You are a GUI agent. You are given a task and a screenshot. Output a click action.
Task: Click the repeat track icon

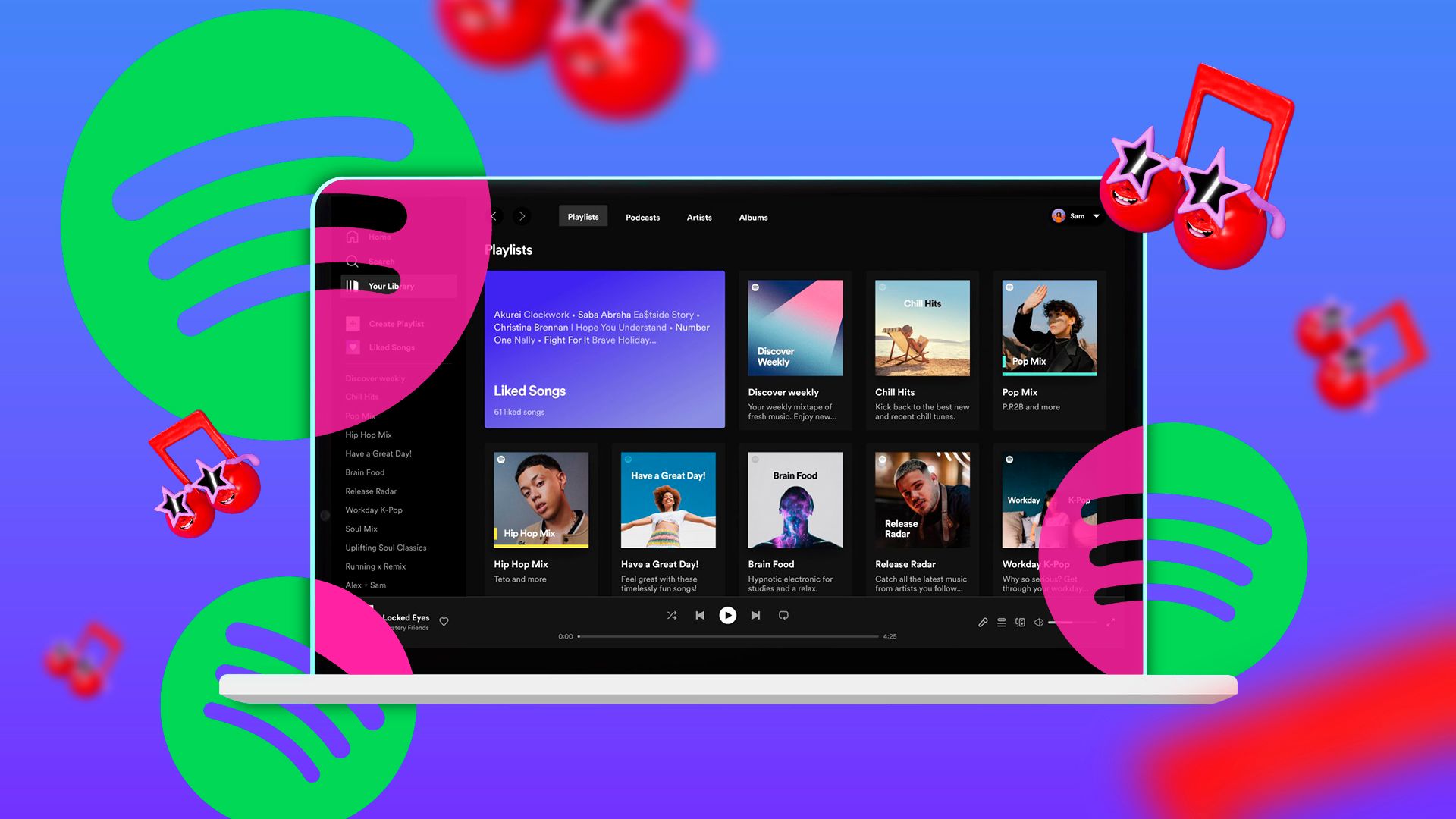pyautogui.click(x=784, y=615)
